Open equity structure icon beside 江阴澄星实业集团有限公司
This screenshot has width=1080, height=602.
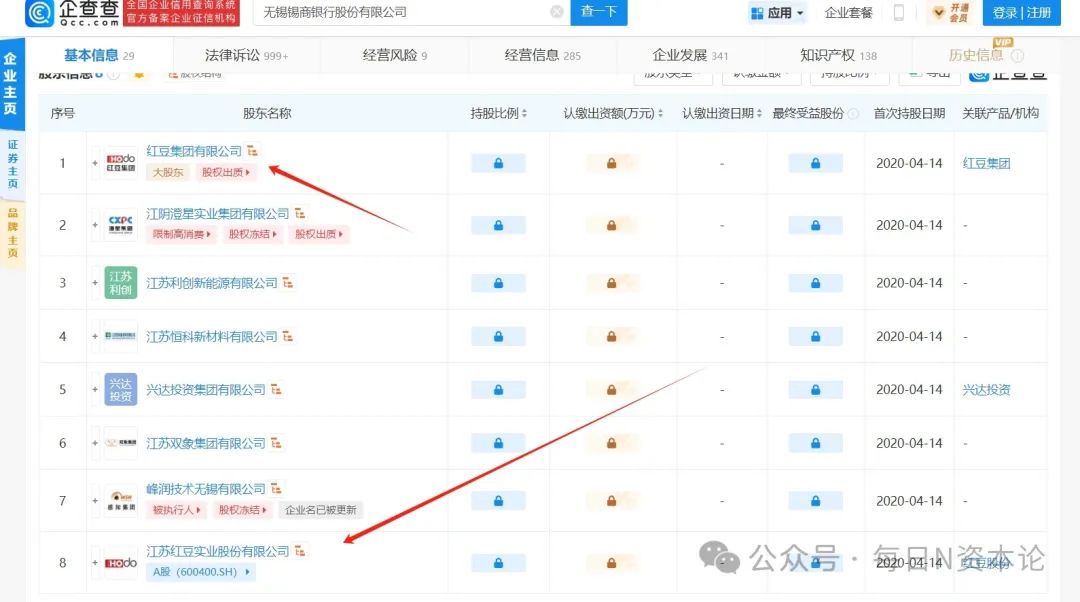[300, 214]
